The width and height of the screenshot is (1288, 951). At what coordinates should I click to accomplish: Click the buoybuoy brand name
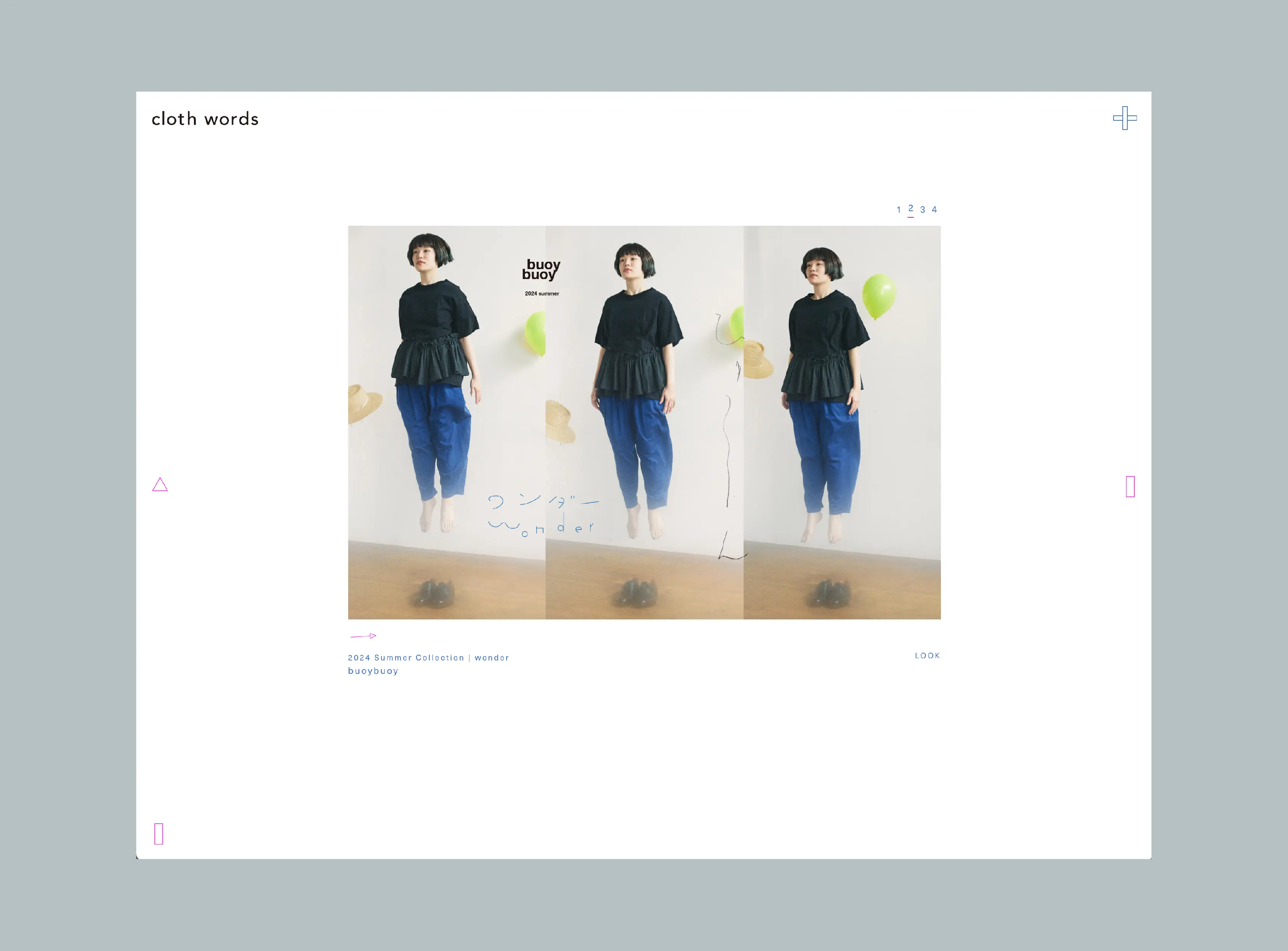(373, 671)
